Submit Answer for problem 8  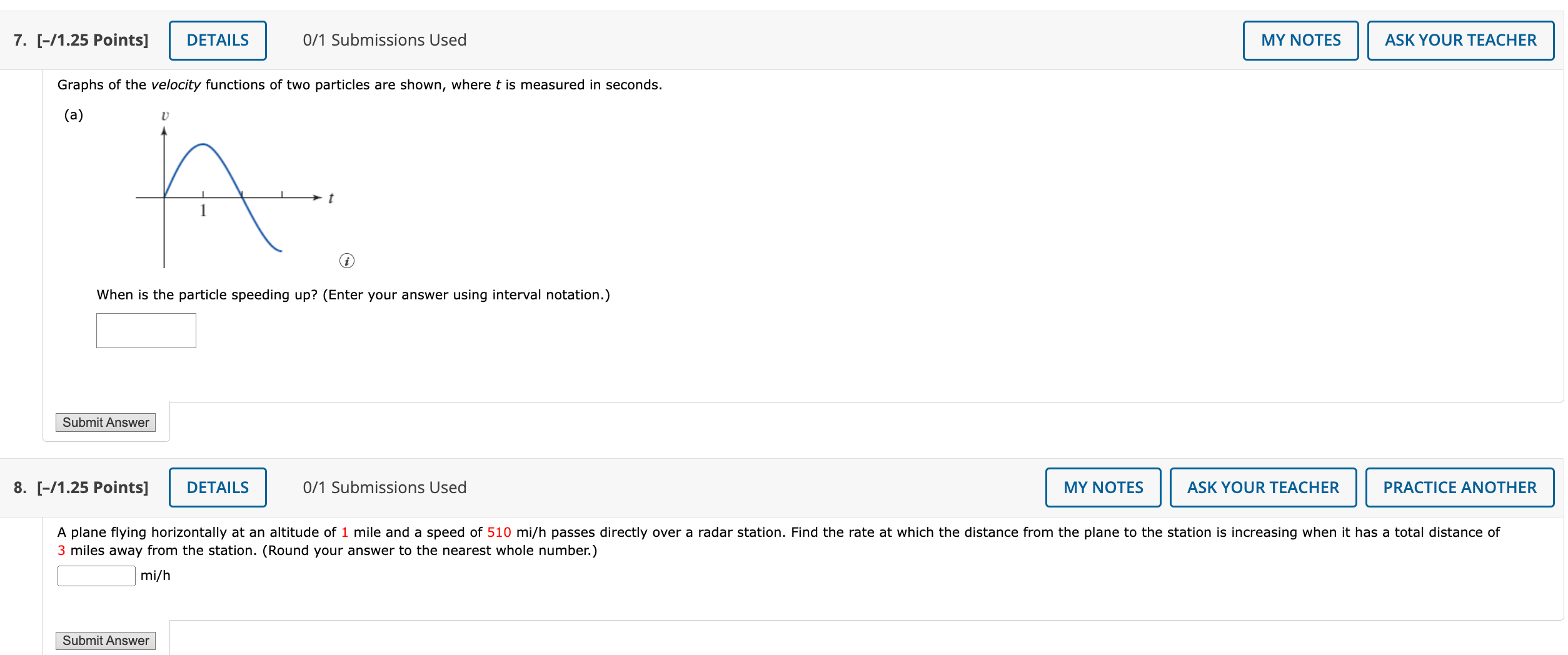pos(105,641)
